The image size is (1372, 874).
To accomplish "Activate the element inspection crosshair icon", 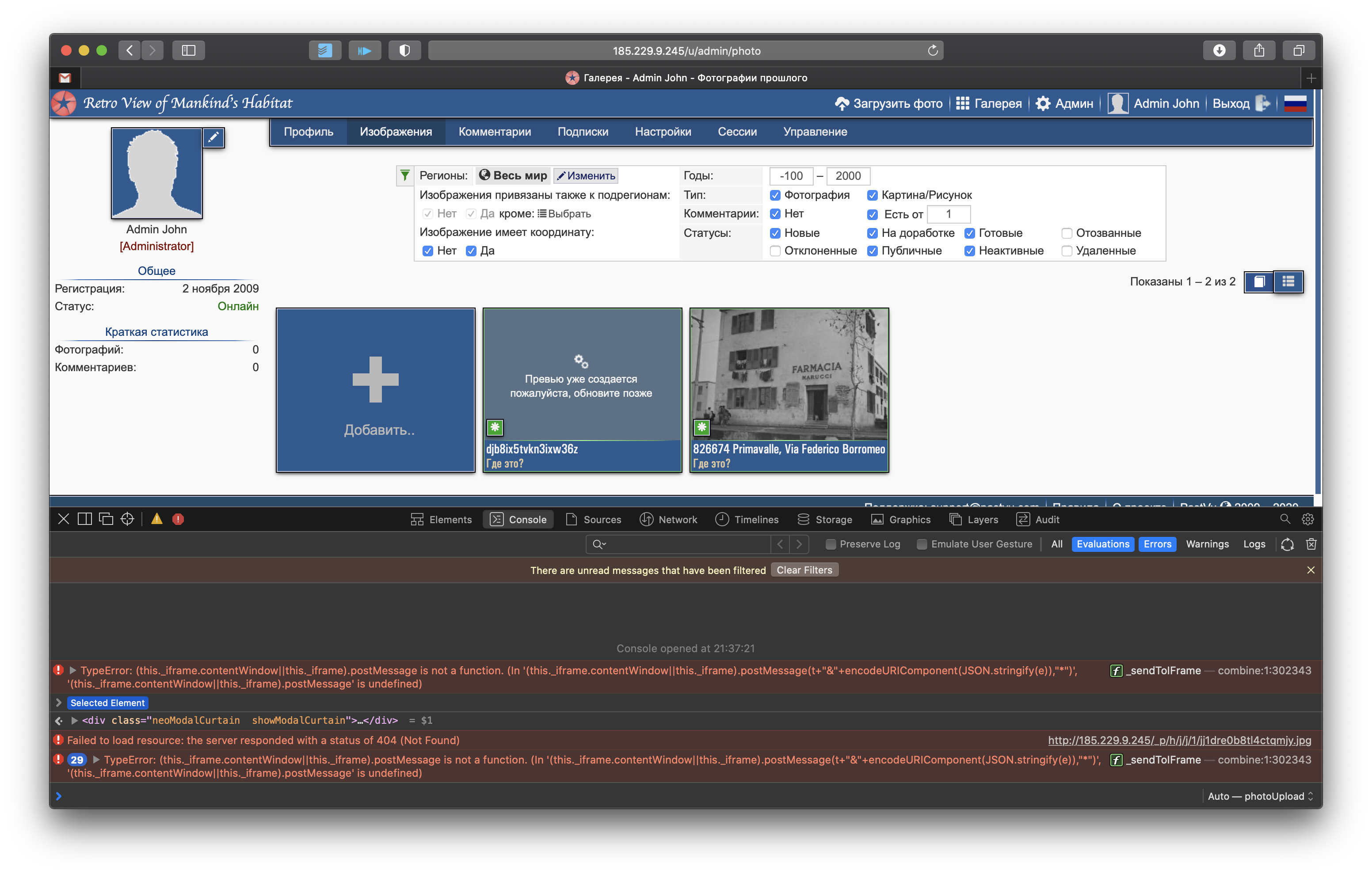I will [126, 519].
